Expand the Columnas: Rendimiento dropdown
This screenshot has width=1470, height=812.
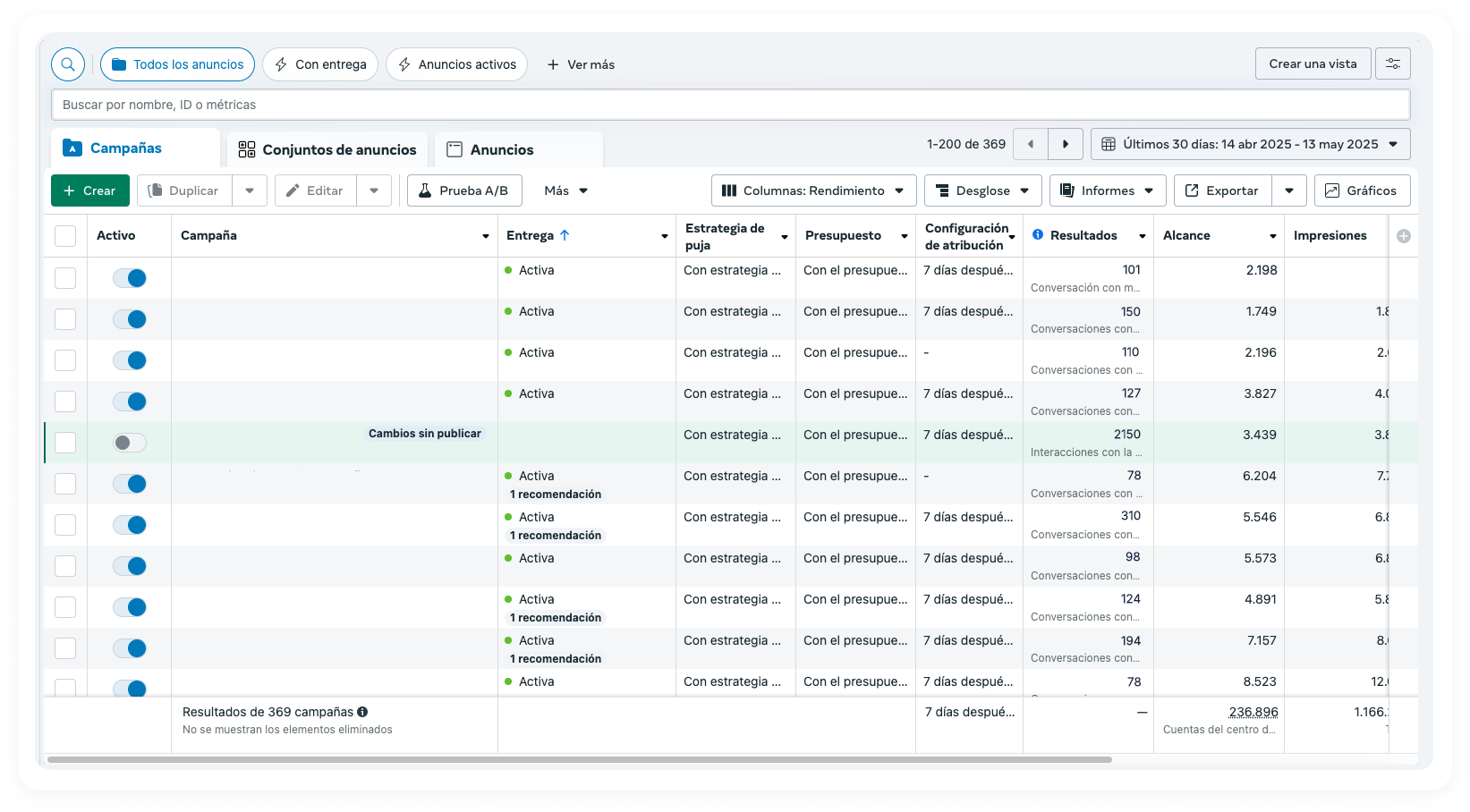(813, 190)
